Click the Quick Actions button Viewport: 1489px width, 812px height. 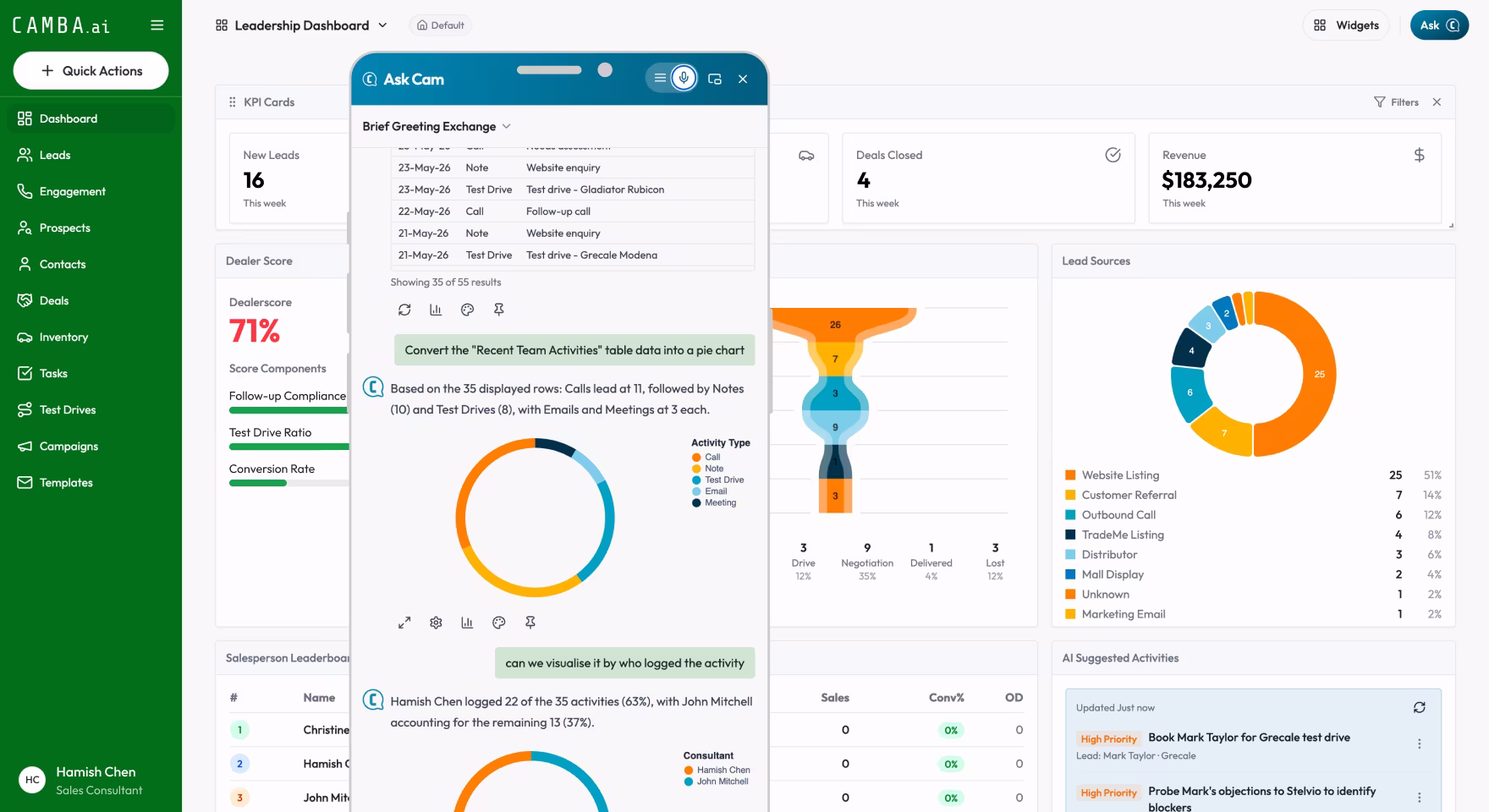click(x=91, y=71)
